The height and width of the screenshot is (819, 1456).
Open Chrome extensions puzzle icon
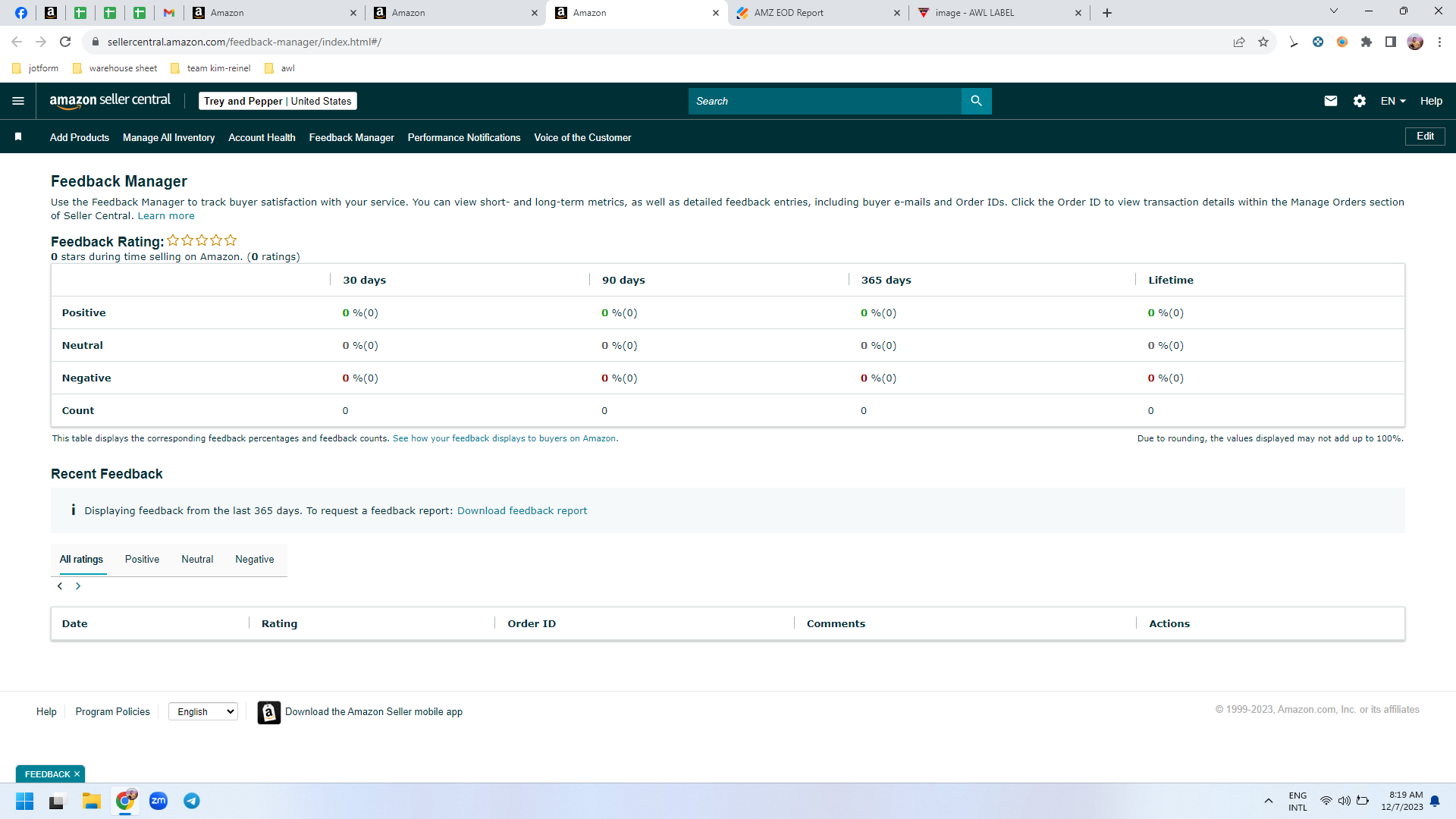tap(1367, 42)
